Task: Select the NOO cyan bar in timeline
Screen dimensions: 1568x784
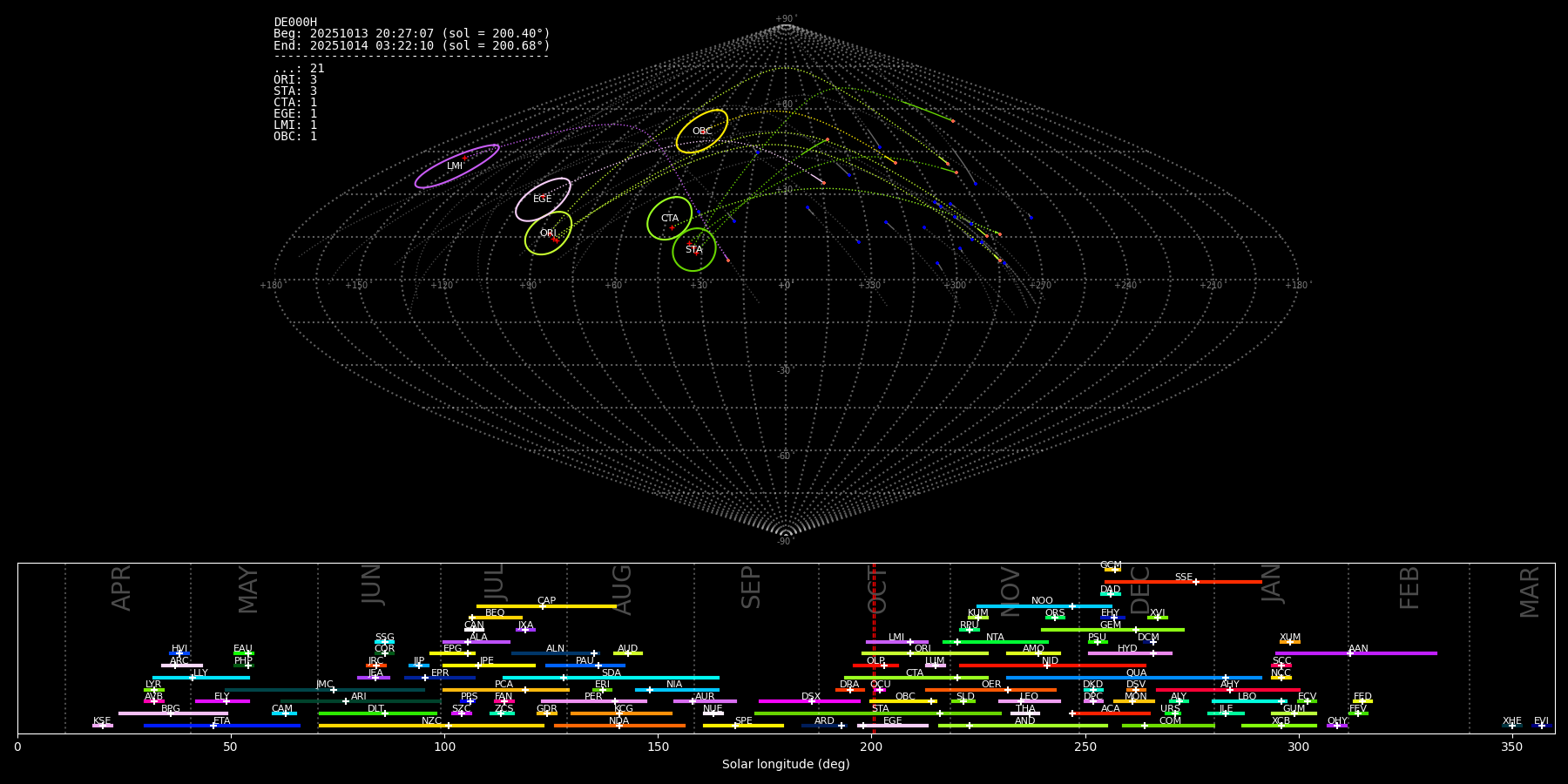Action: [x=1044, y=606]
